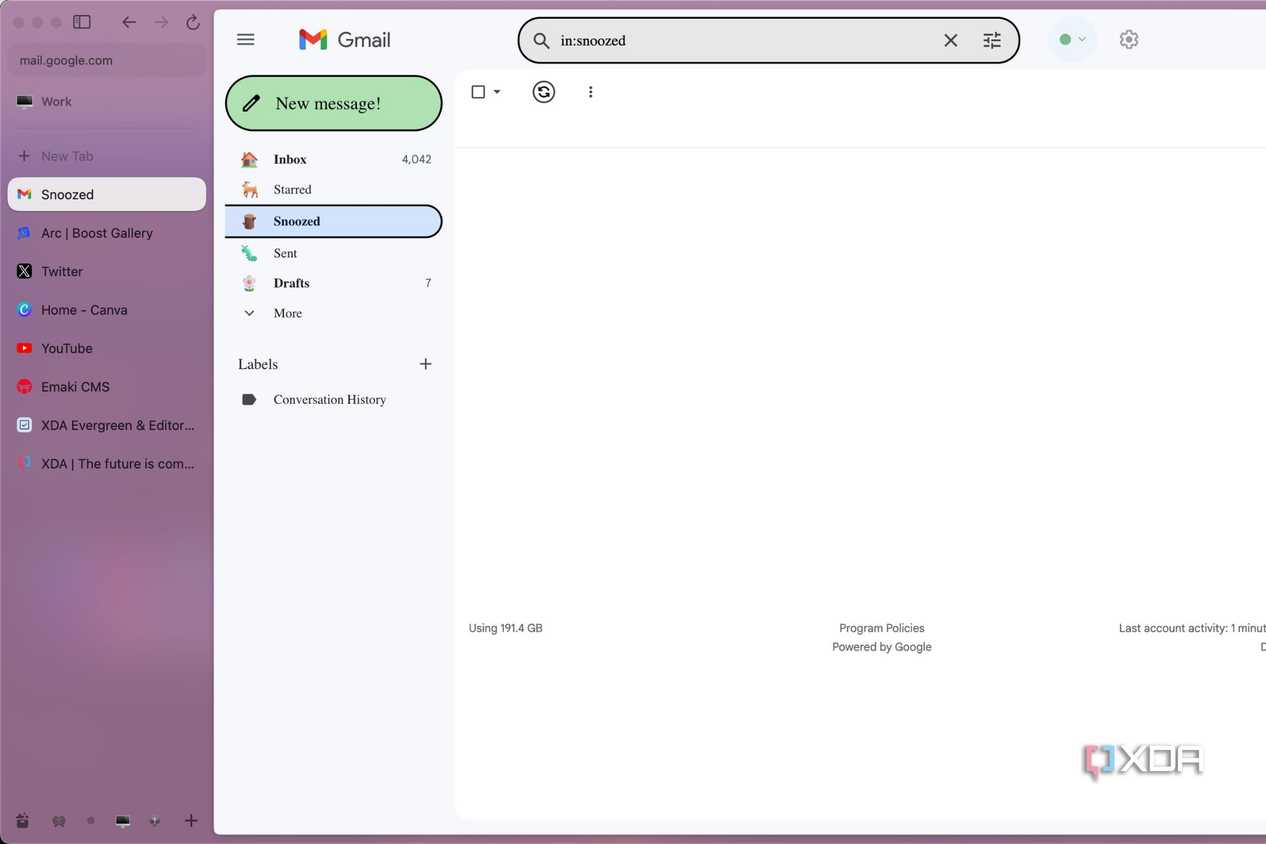1266x844 pixels.
Task: Toggle the Arc sidebar icon
Action: 82,22
